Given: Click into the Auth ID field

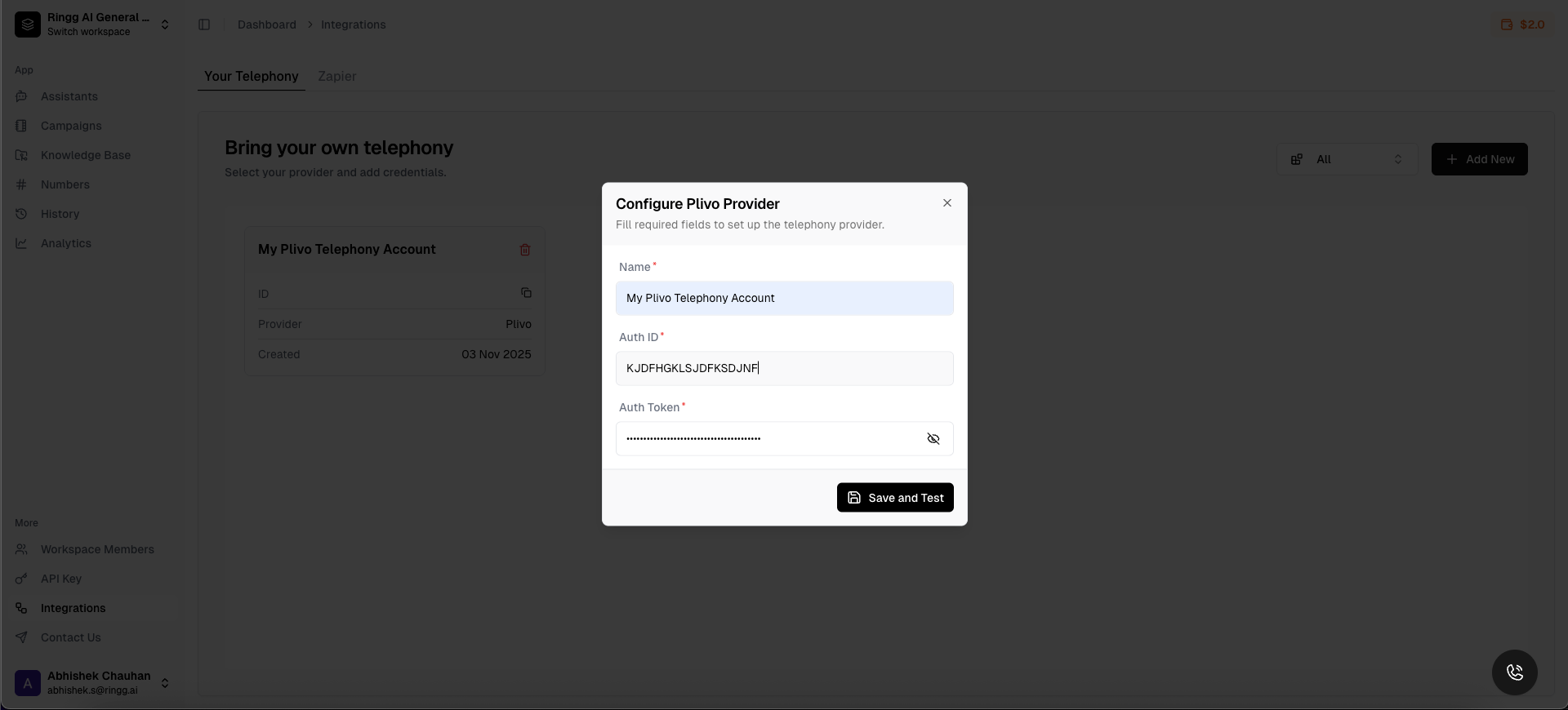Looking at the screenshot, I should pyautogui.click(x=785, y=368).
